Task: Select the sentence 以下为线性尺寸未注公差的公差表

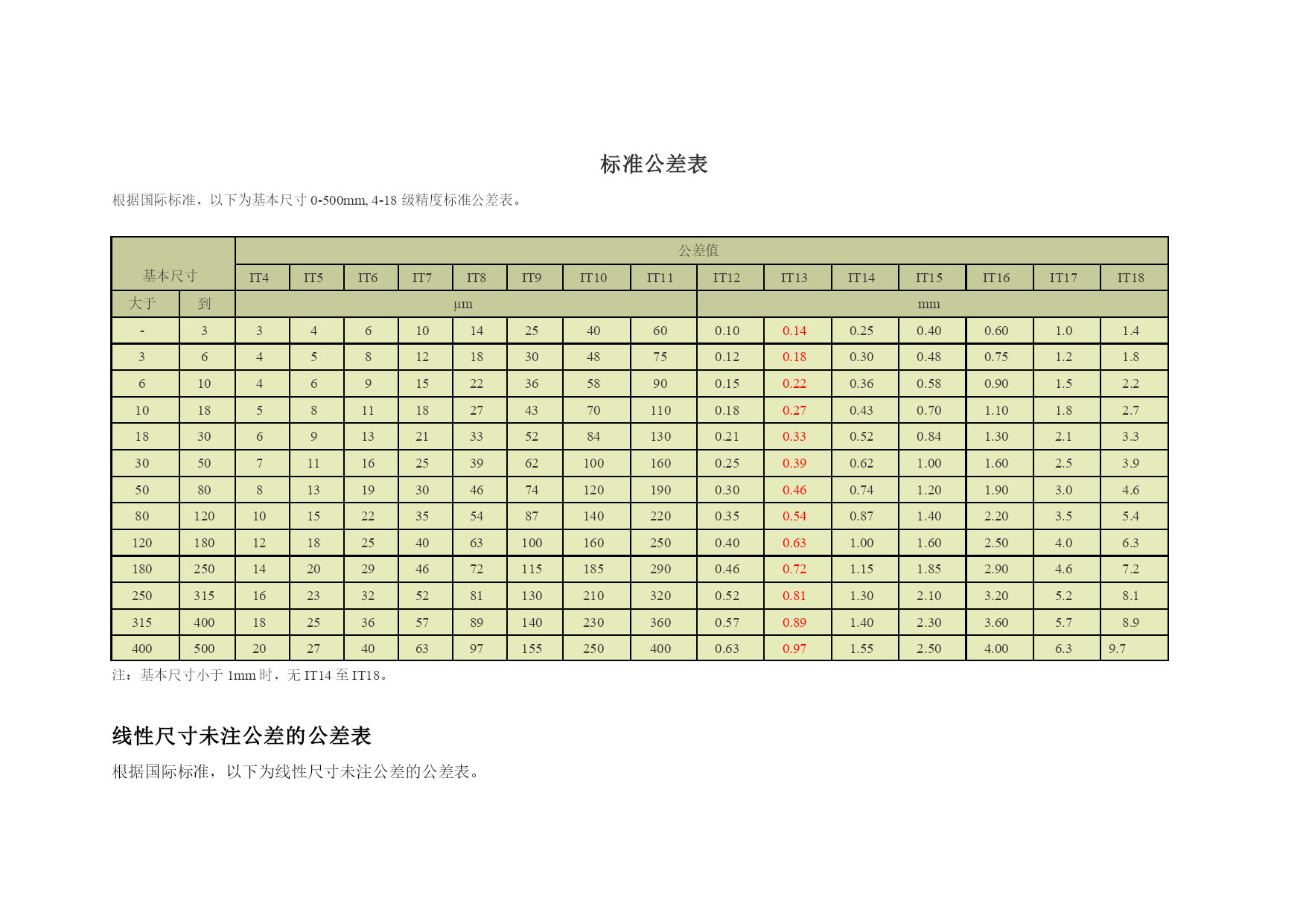Action: point(354,771)
